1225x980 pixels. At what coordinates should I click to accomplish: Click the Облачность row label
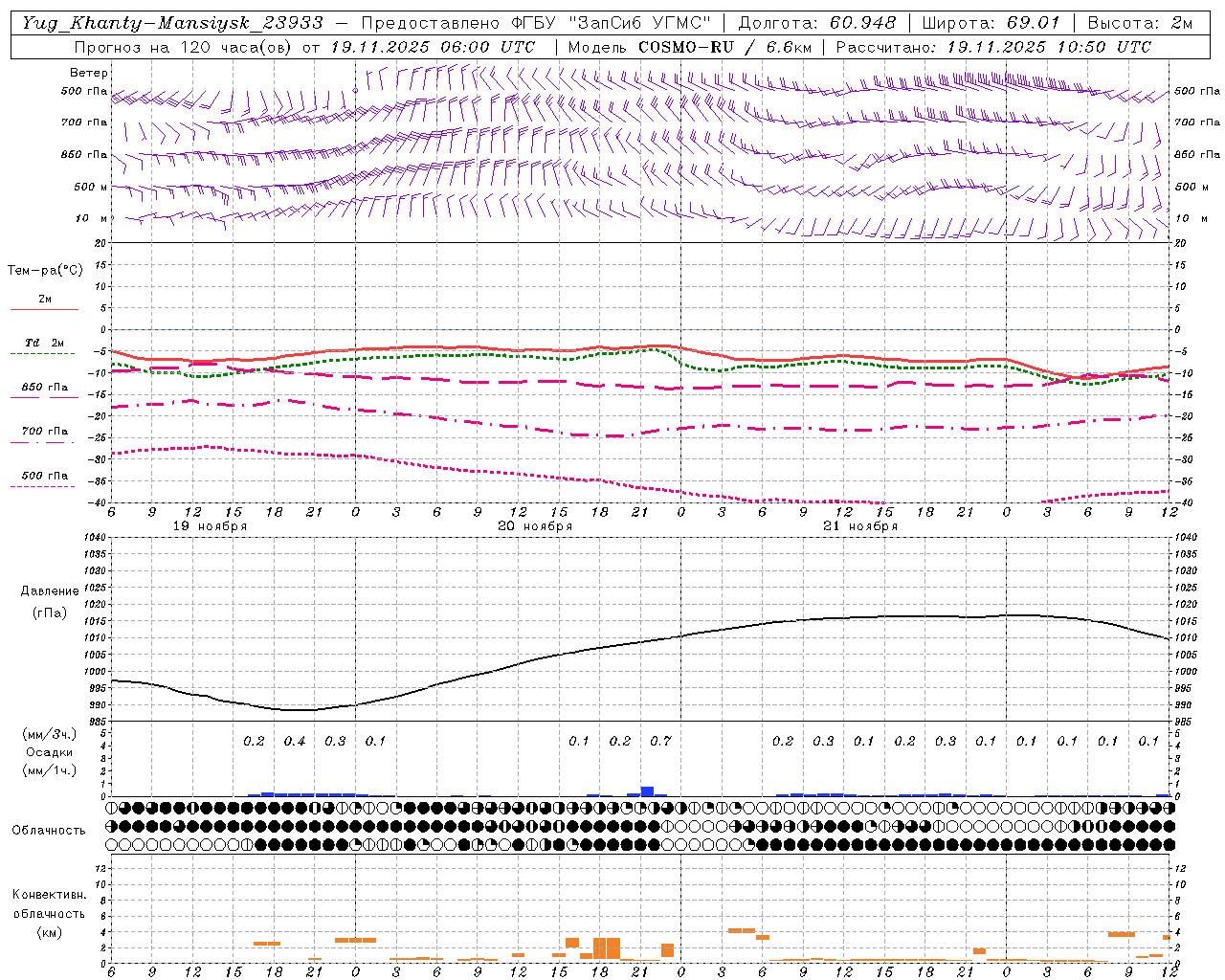click(x=49, y=830)
